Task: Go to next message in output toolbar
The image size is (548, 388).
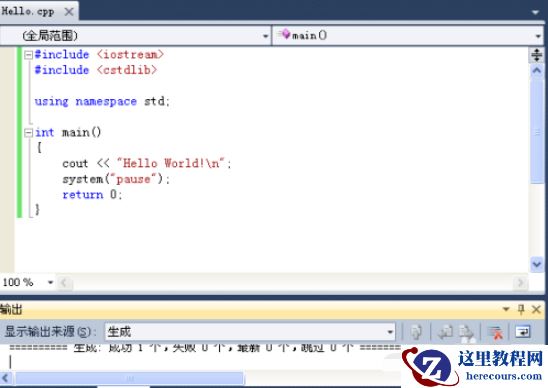Action: [x=466, y=332]
